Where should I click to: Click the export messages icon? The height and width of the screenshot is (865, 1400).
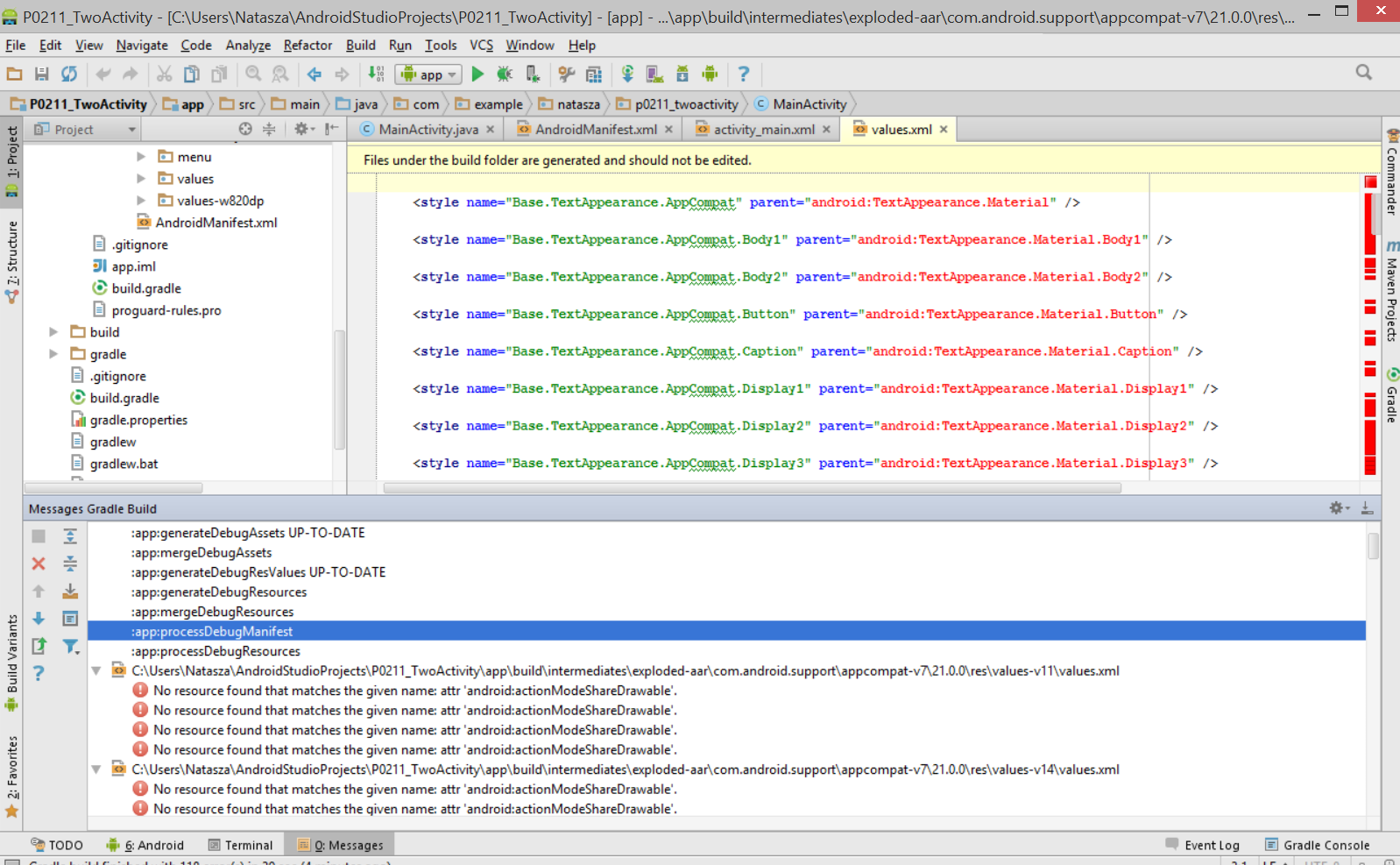click(39, 647)
